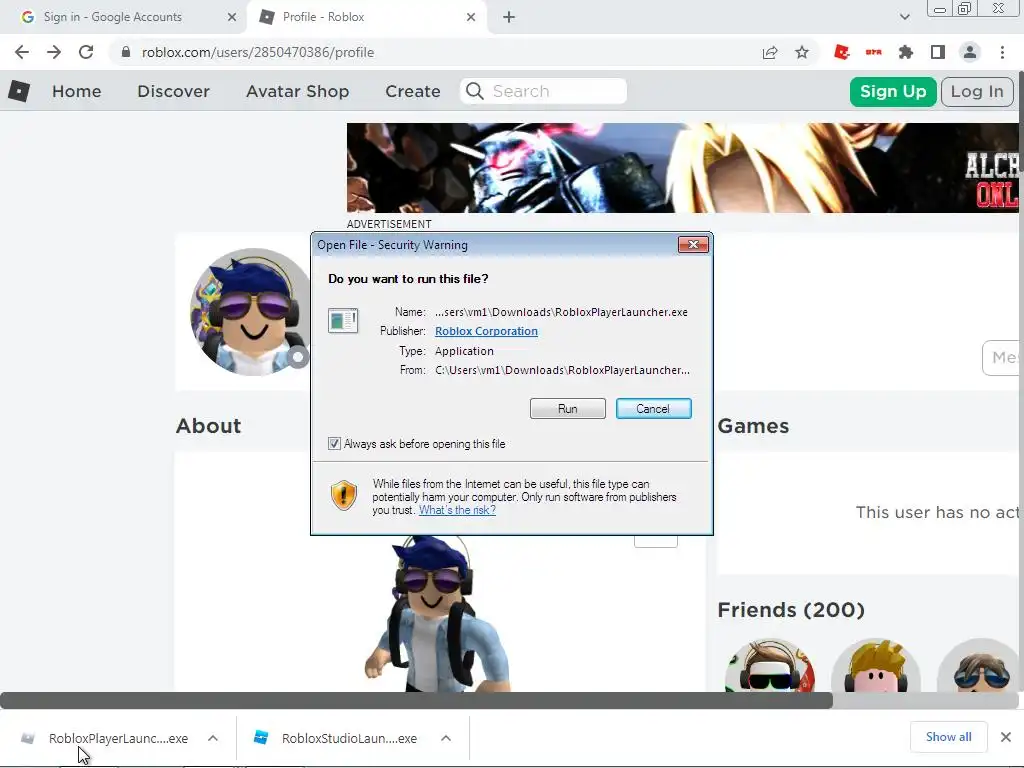Click the user's profile avatar picture
The width and height of the screenshot is (1024, 768).
pyautogui.click(x=251, y=312)
